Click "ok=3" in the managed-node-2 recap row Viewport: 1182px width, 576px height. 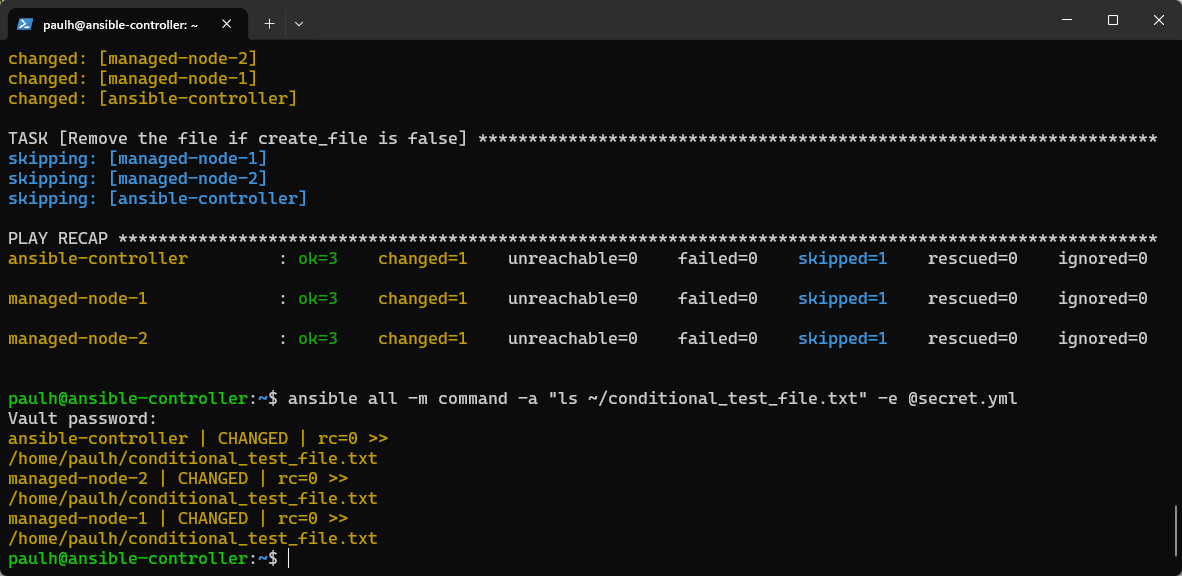[318, 339]
